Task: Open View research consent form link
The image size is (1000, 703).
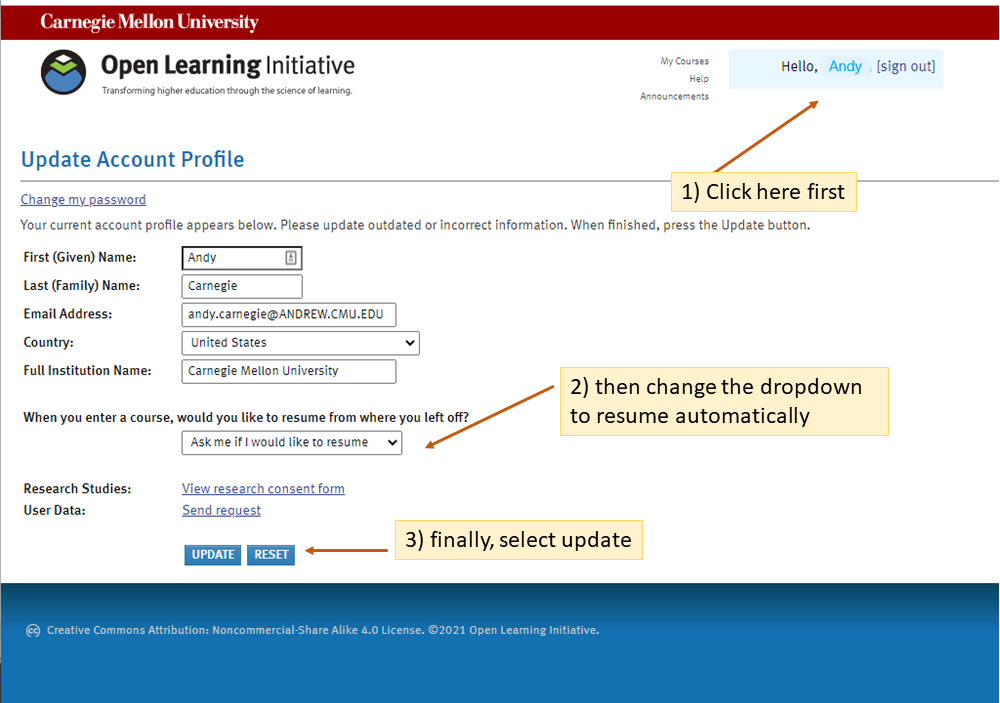Action: (263, 489)
